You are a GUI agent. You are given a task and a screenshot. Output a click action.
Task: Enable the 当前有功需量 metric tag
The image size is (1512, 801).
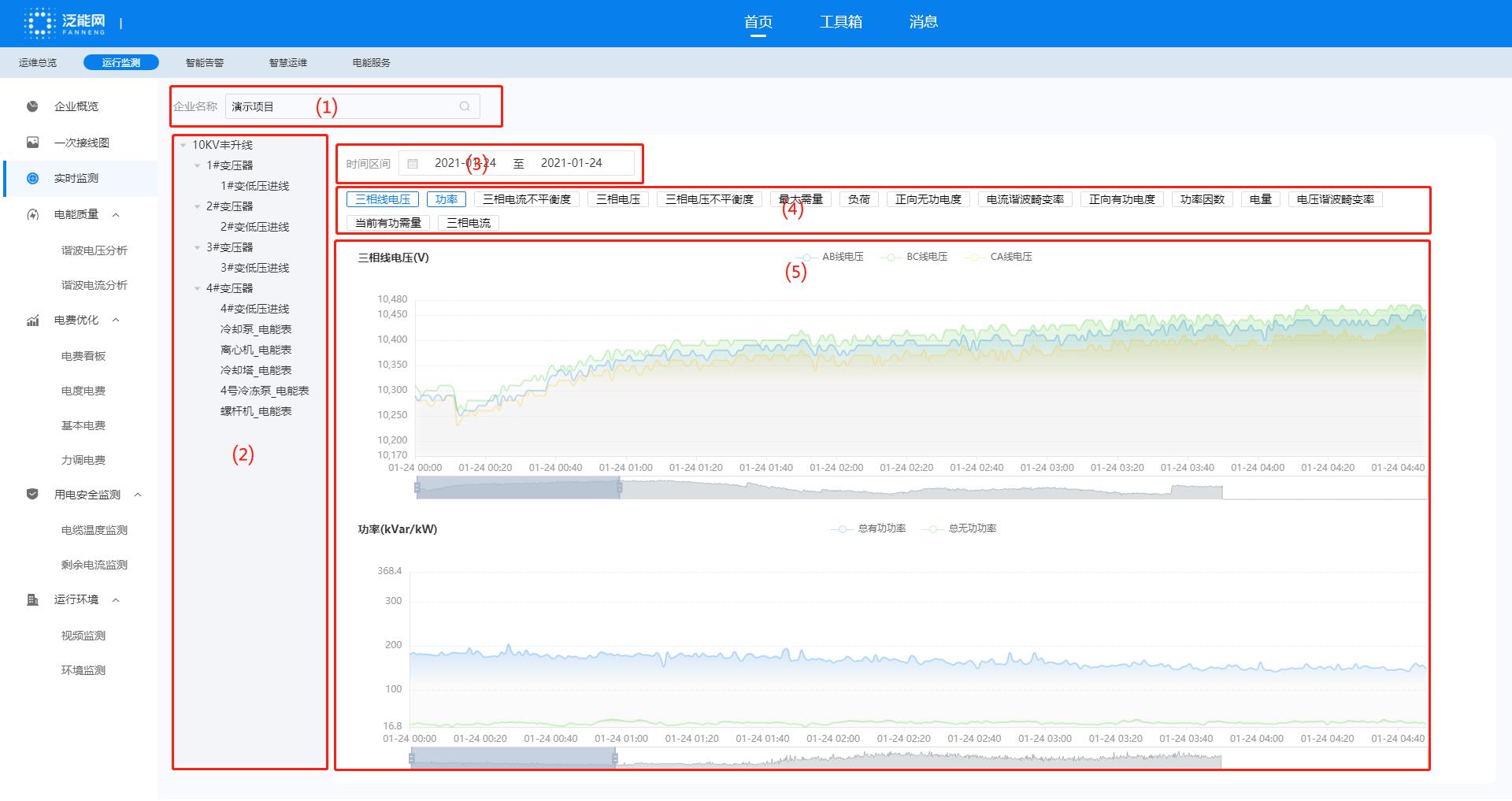(388, 223)
